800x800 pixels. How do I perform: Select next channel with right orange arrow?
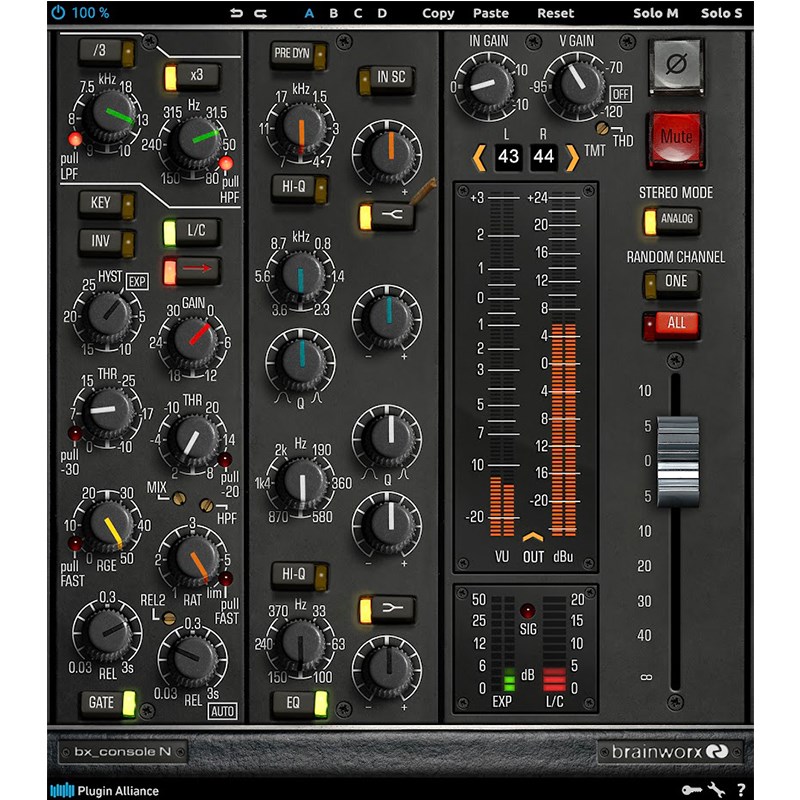click(x=572, y=157)
